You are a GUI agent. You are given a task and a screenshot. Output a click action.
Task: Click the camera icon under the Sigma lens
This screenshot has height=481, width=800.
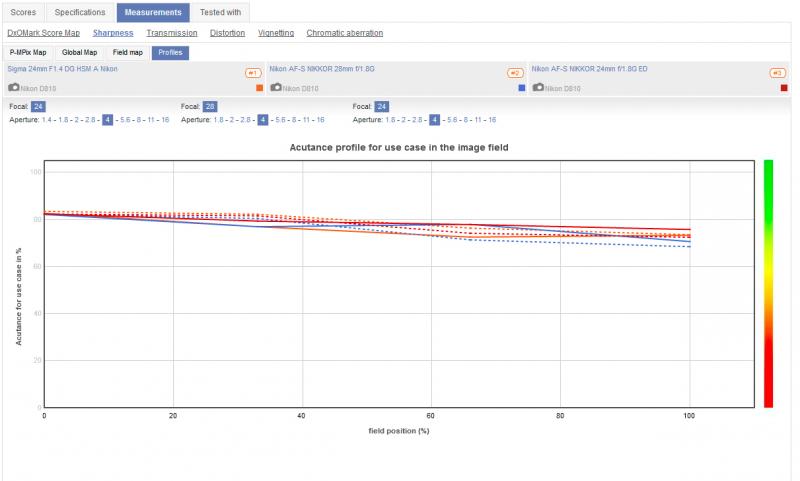pos(14,87)
